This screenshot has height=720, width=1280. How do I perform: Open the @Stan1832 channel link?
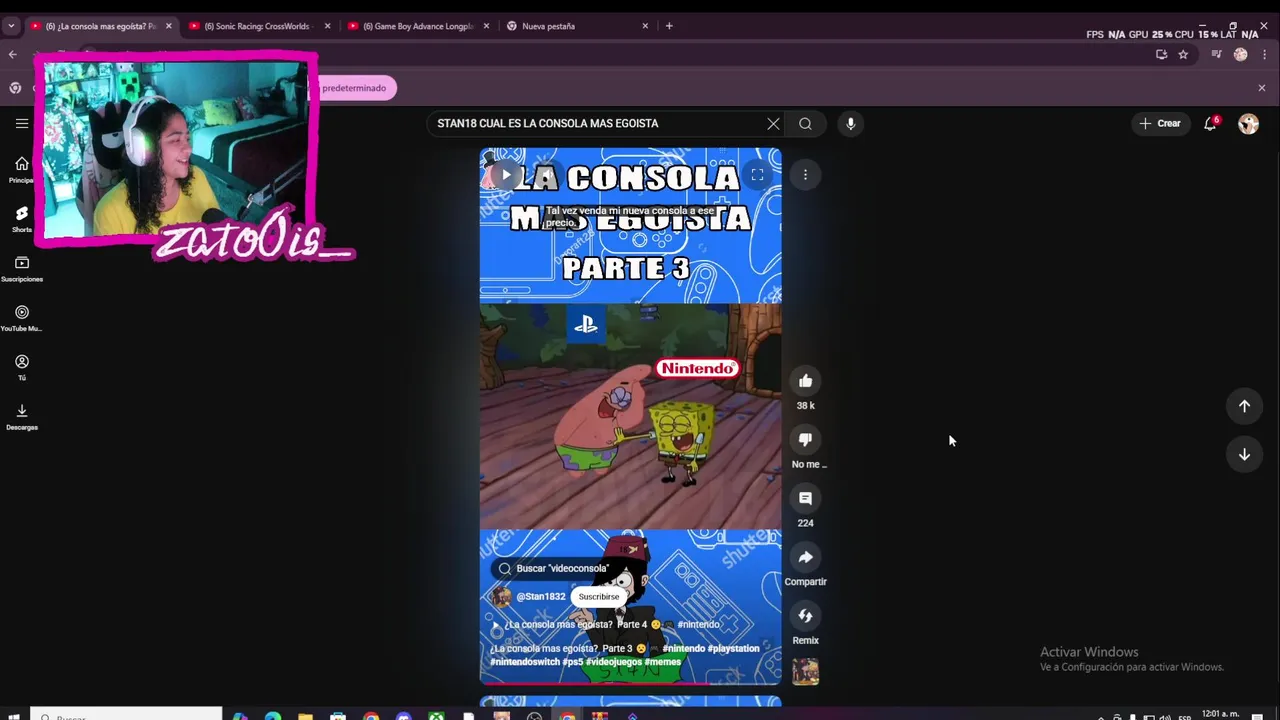pyautogui.click(x=541, y=597)
